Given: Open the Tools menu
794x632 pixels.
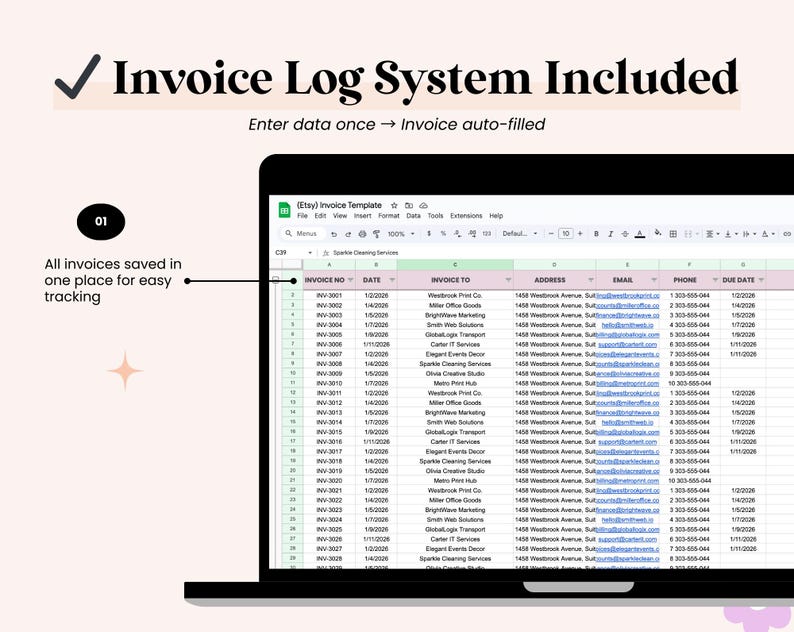Looking at the screenshot, I should click(435, 216).
